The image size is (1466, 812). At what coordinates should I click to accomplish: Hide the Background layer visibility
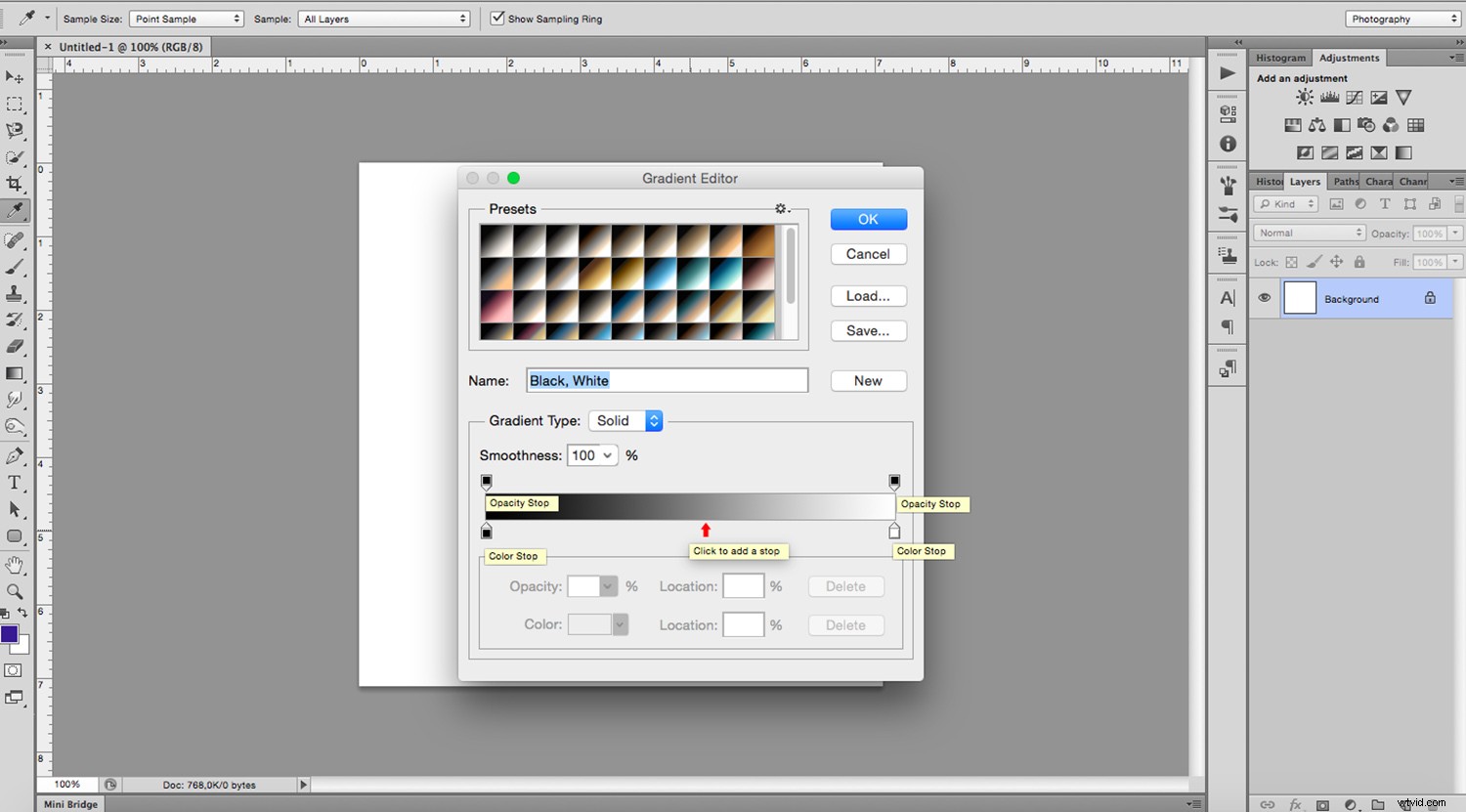click(x=1265, y=298)
